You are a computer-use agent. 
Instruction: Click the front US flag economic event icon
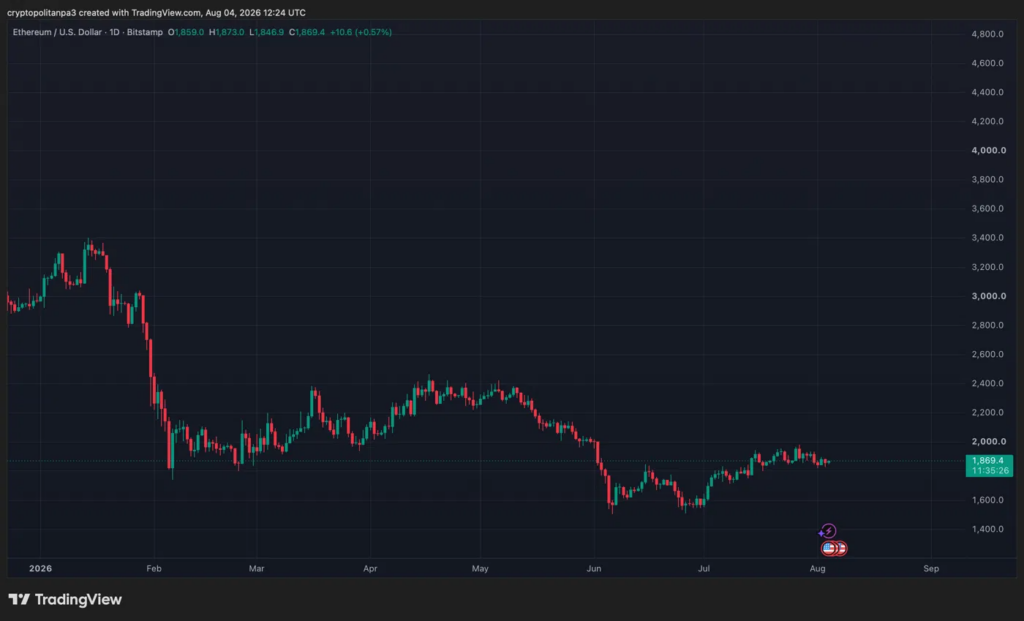pos(829,549)
